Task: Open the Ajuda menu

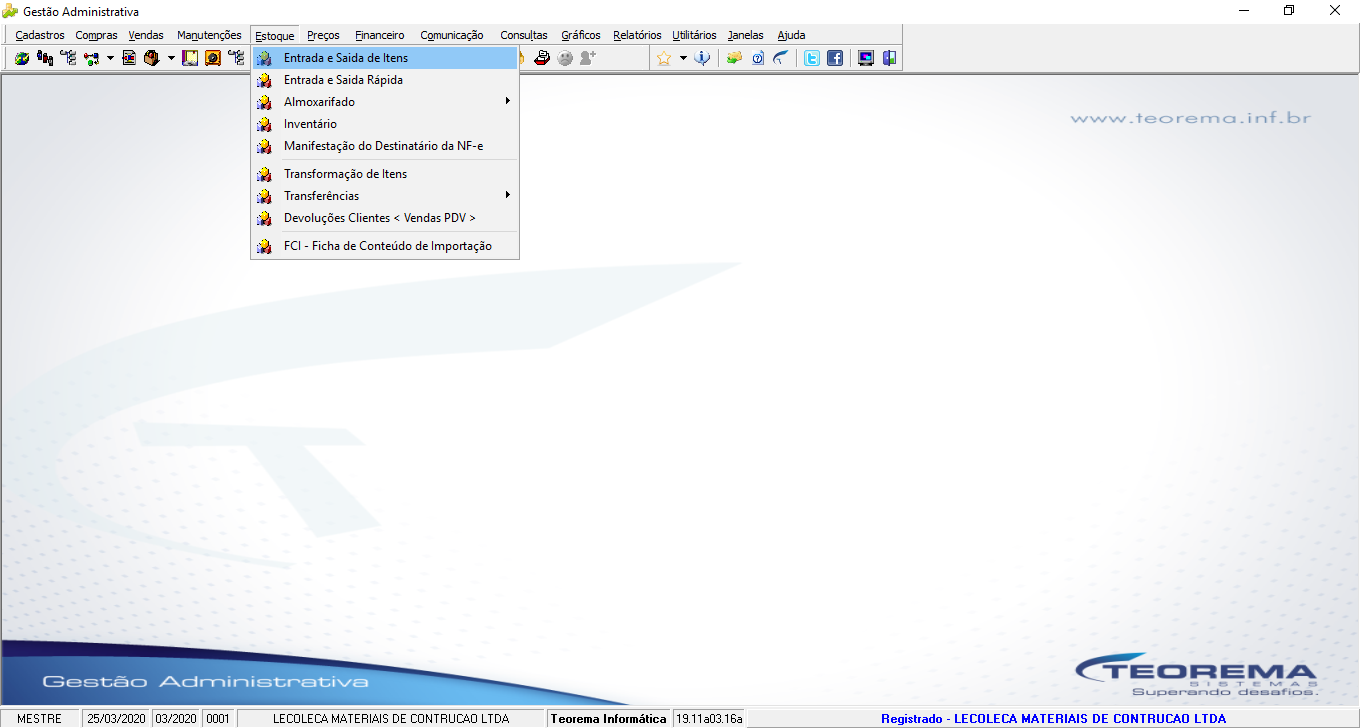Action: click(x=791, y=35)
